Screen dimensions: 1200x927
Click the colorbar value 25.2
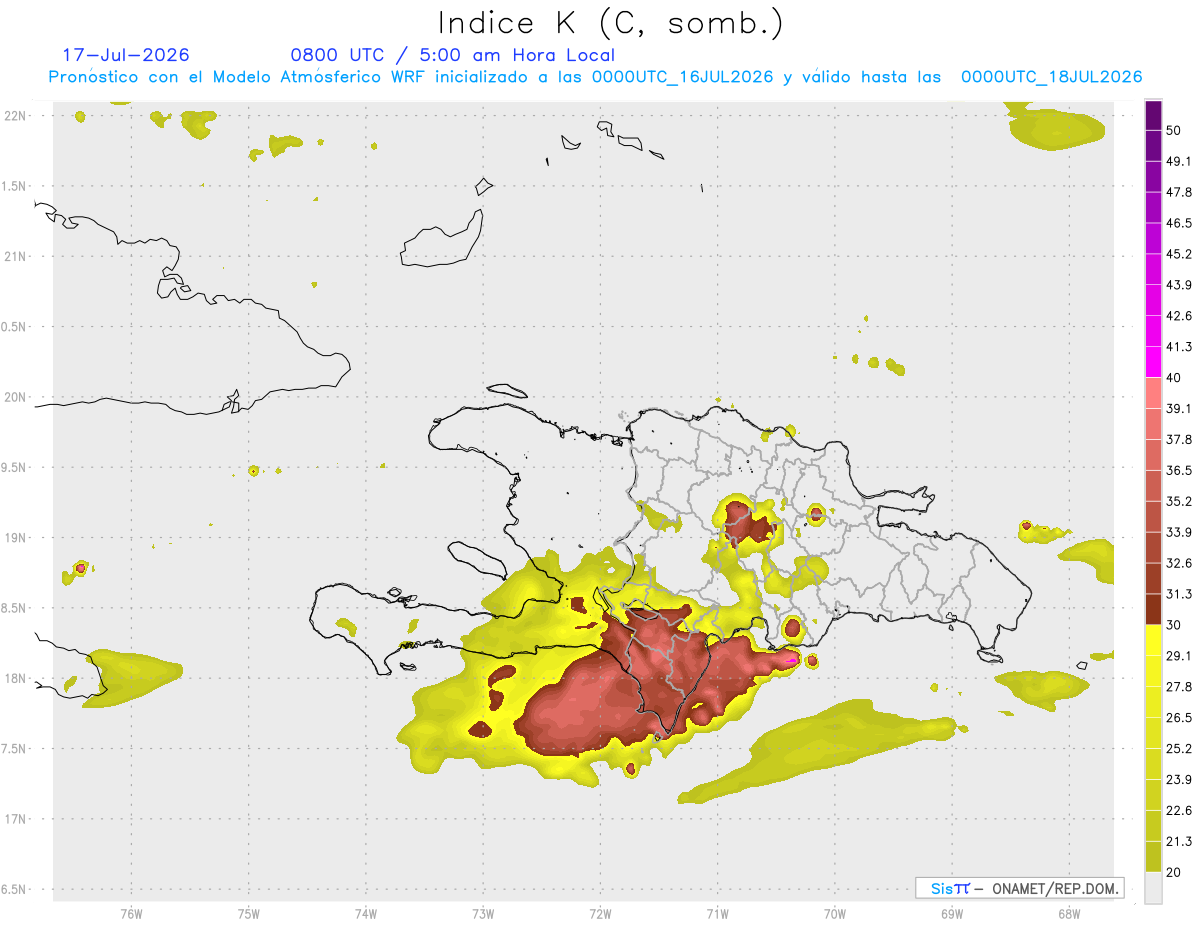tap(1179, 749)
